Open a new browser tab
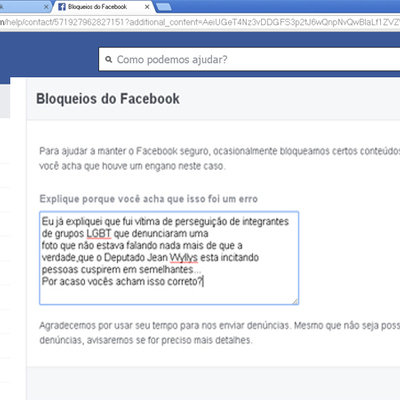400x400 pixels. coord(164,7)
